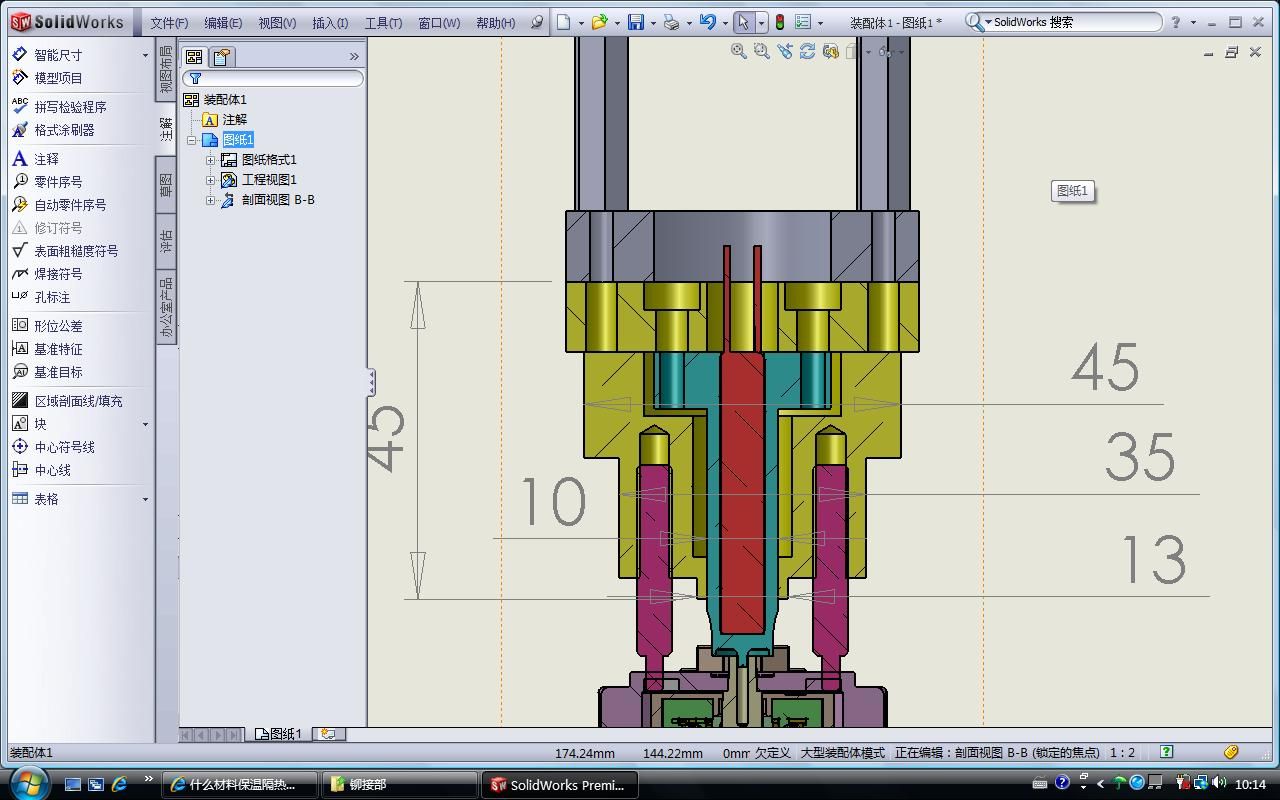Switch to the 什么材料保温隔热 browser taskbar item
The image size is (1280, 800).
click(x=240, y=785)
